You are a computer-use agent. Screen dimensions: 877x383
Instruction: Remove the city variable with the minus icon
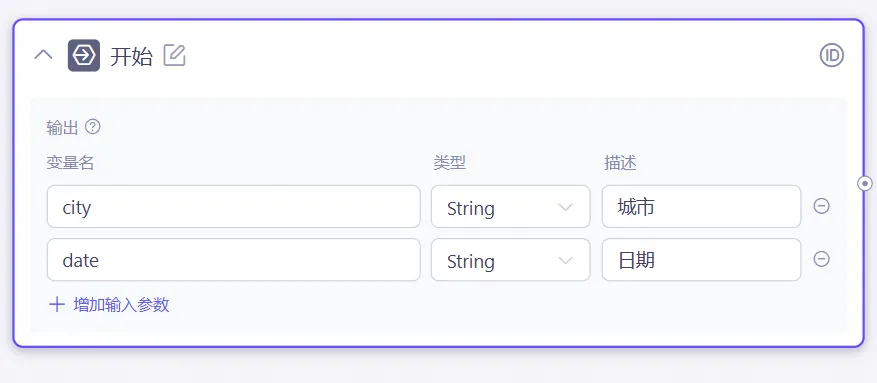[821, 206]
